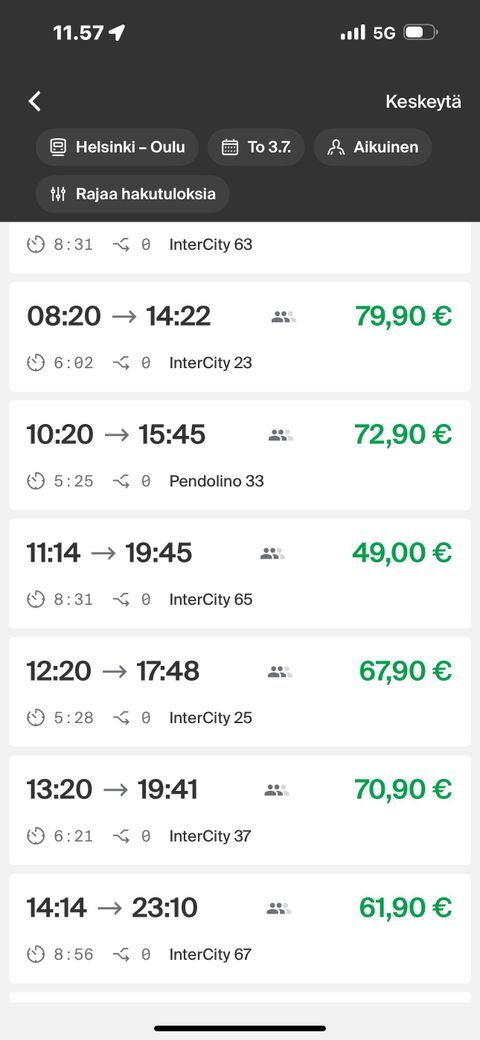Select the 79,90 € InterCity 23 price
Image resolution: width=480 pixels, height=1040 pixels.
[x=403, y=316]
